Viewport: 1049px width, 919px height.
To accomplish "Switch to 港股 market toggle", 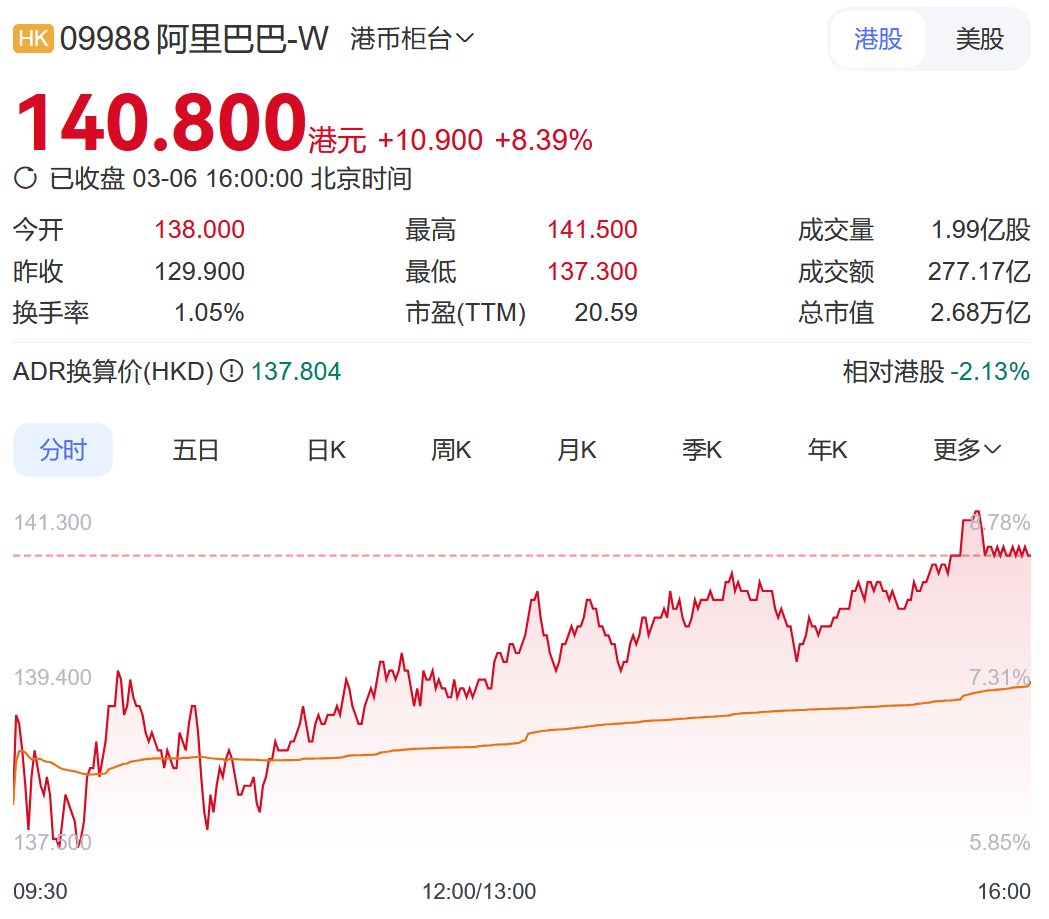I will 878,39.
